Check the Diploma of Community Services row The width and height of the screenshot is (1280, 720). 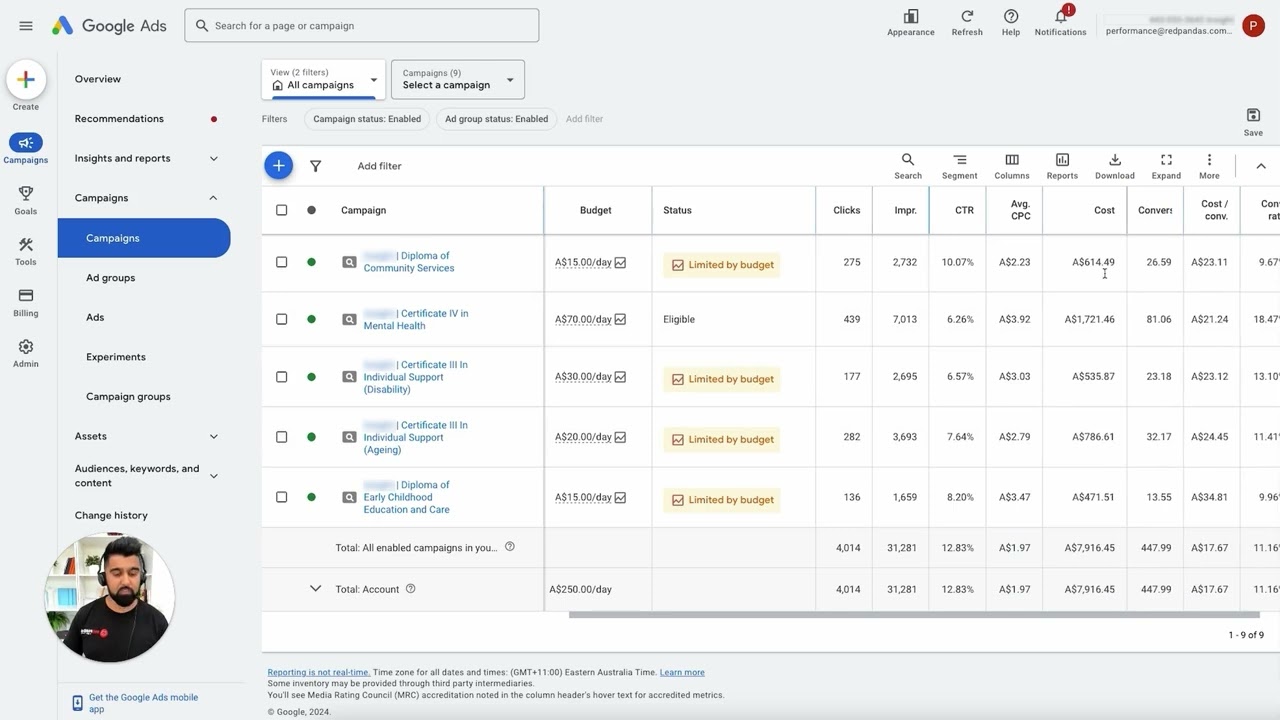click(281, 262)
